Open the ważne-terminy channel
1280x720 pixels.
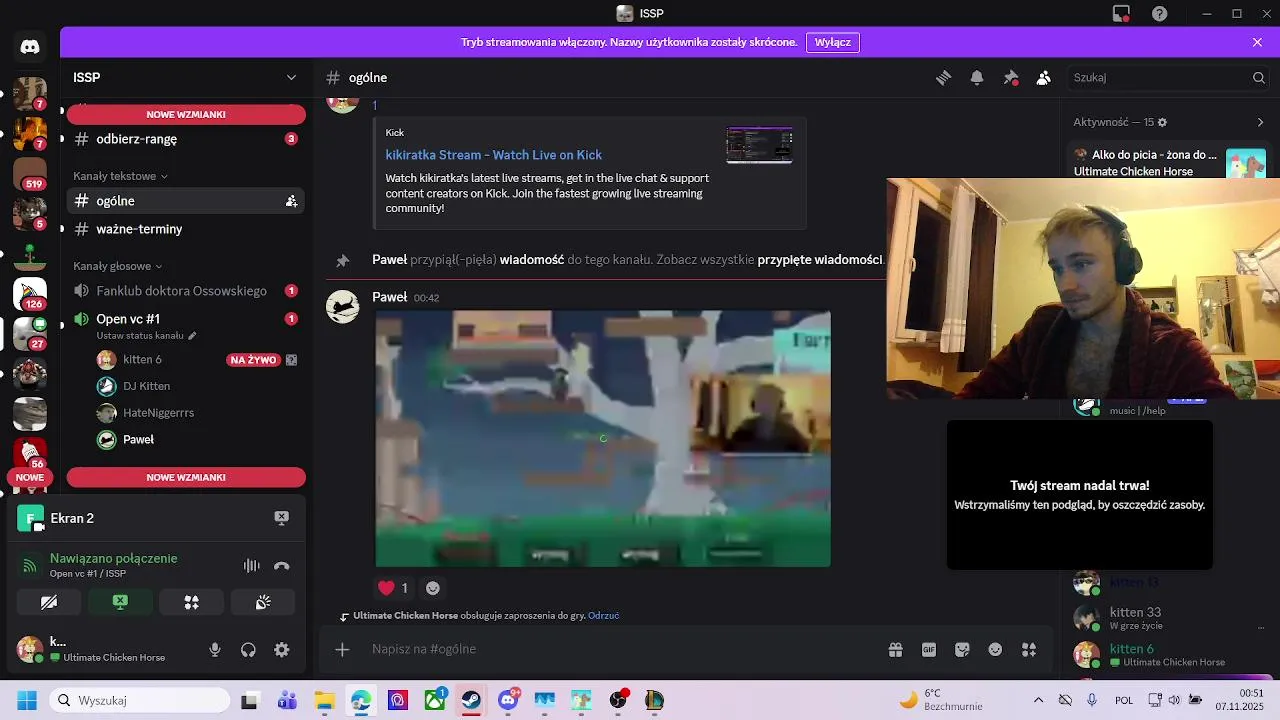click(186, 229)
